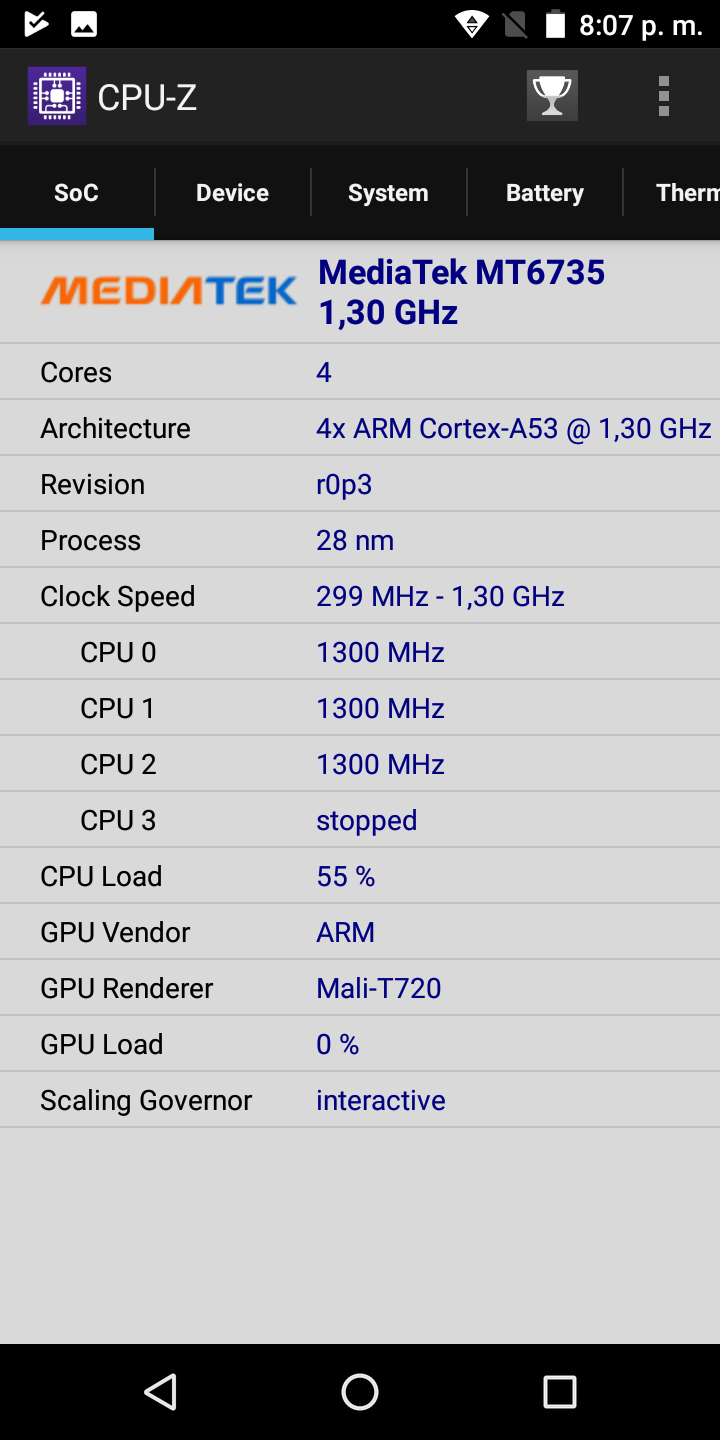Tap the GPU Renderer Mali-T720 row

point(360,988)
